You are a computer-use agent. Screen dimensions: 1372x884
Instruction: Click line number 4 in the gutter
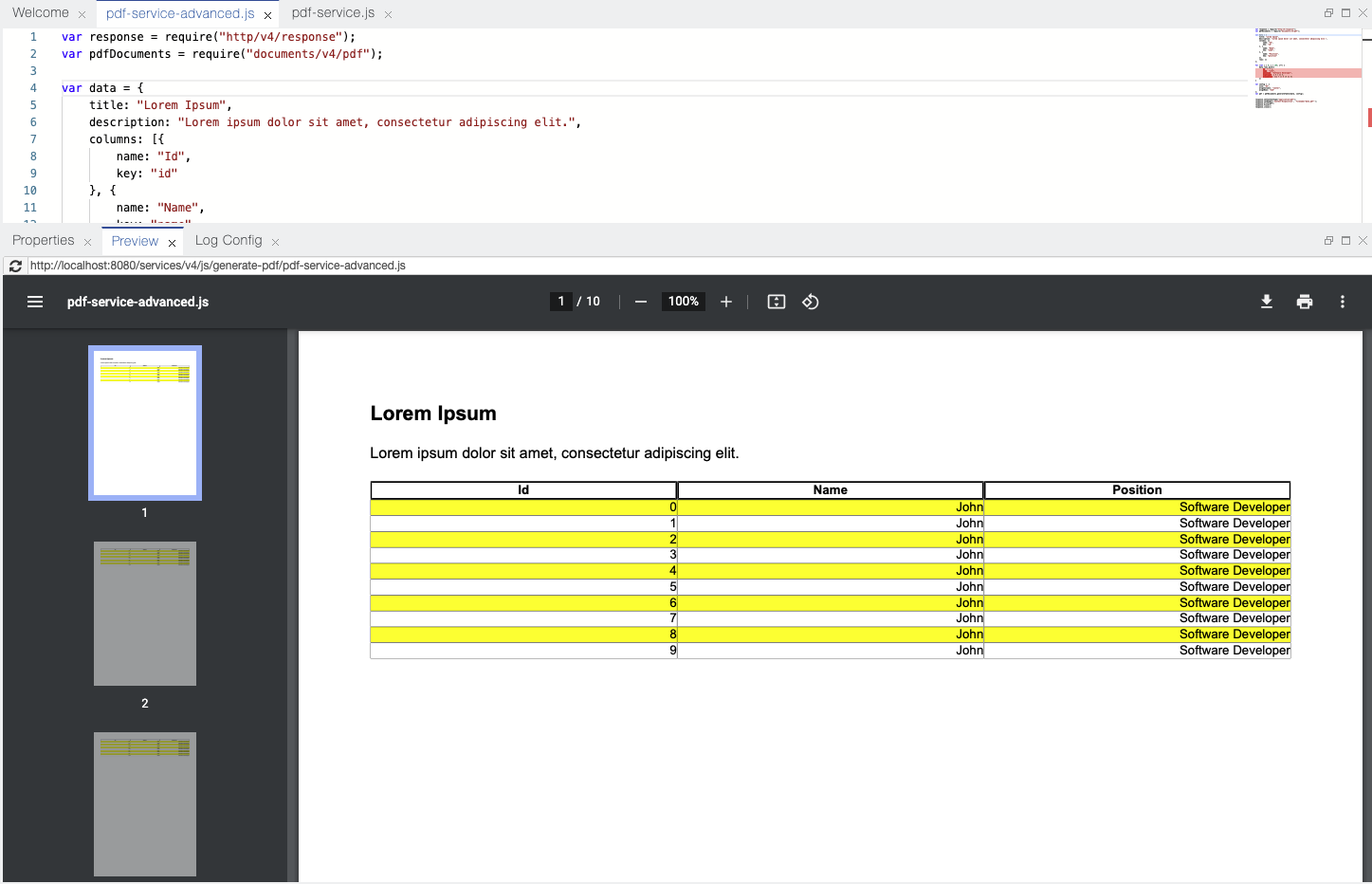(33, 88)
